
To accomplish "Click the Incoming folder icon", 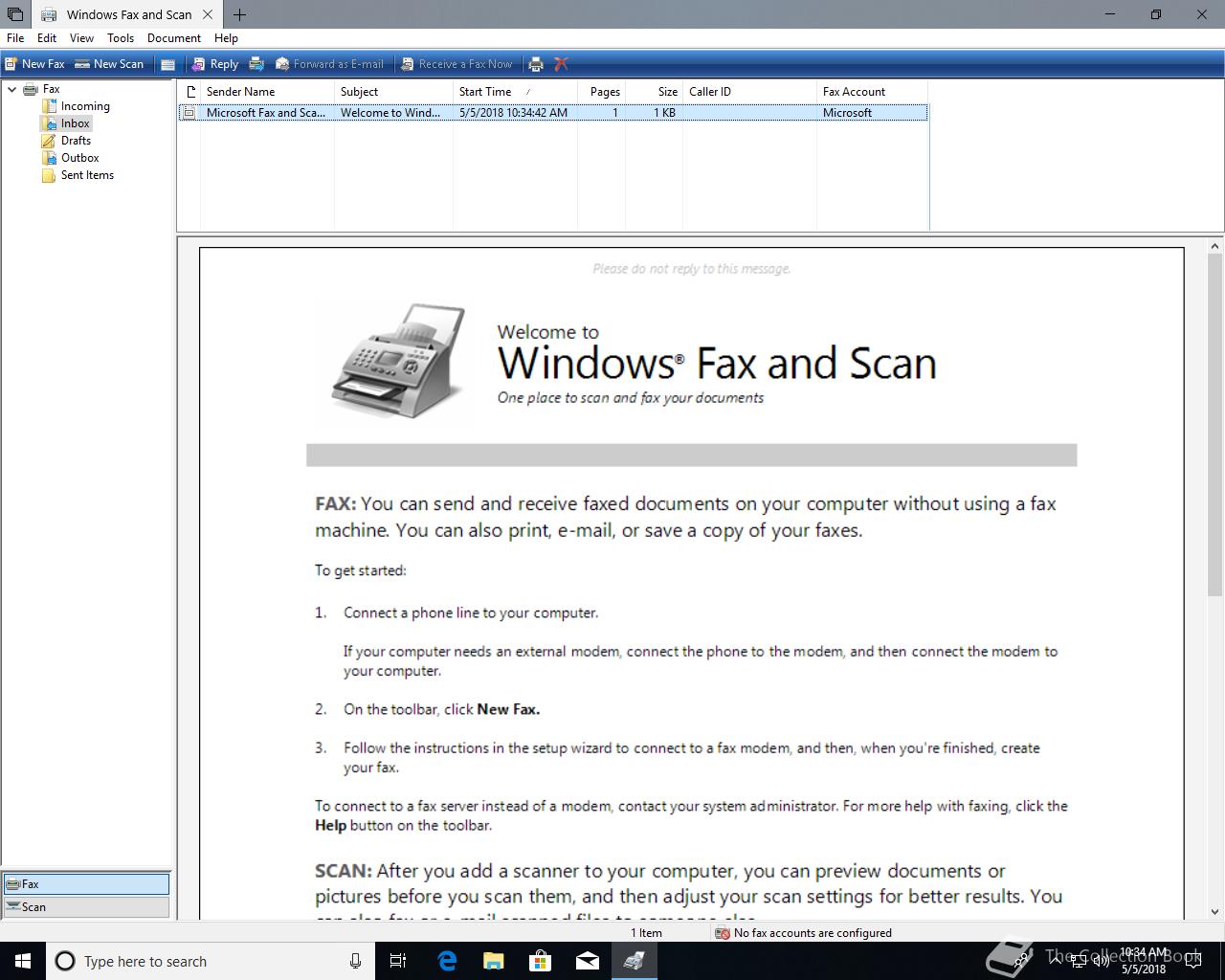I will [x=49, y=106].
